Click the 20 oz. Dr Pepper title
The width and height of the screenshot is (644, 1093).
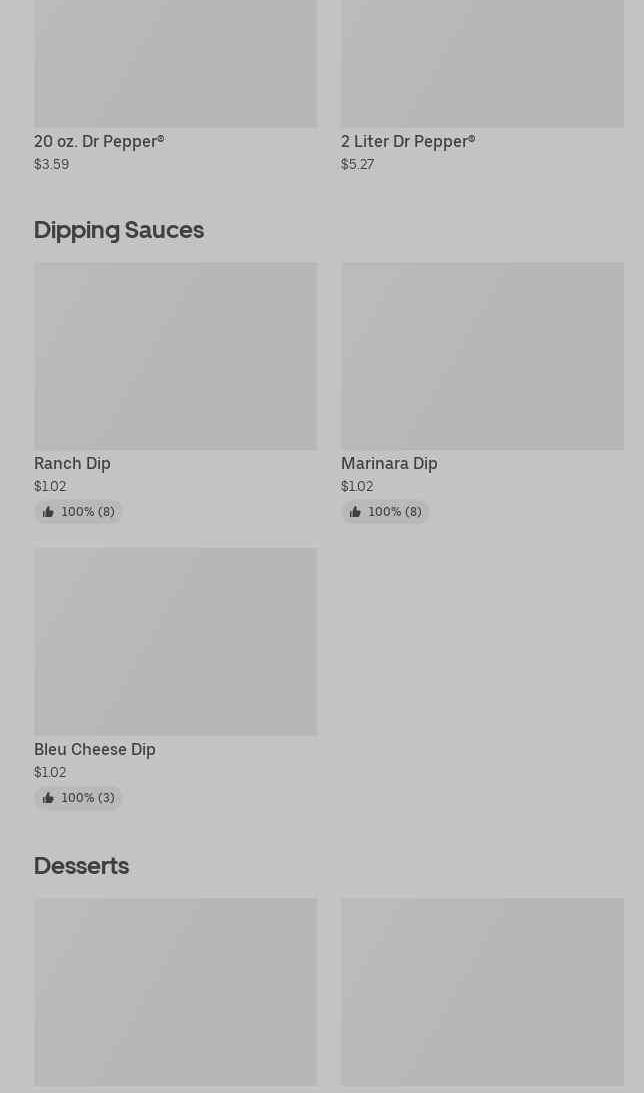99,142
